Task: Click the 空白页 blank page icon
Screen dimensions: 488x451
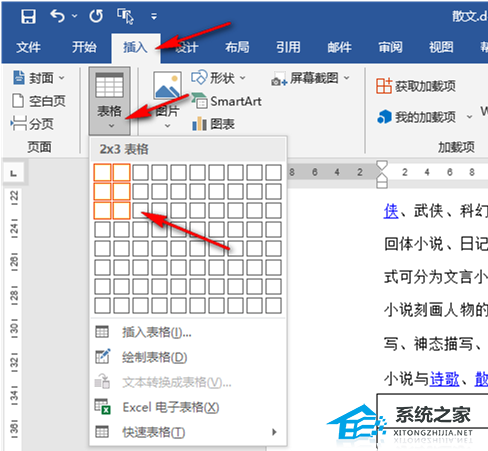Action: (x=18, y=101)
